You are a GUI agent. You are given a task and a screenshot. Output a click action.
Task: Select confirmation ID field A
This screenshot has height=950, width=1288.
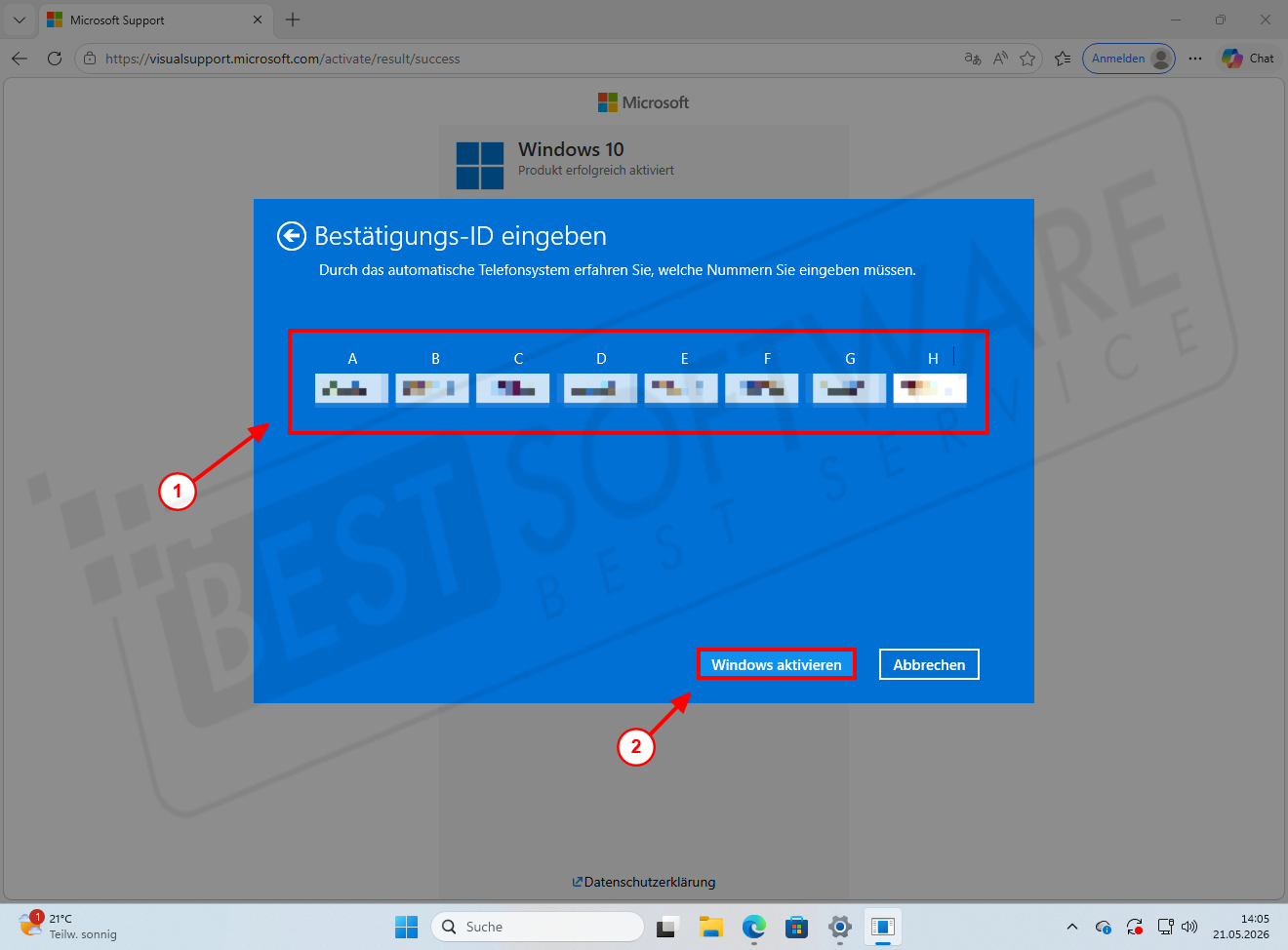coord(352,388)
